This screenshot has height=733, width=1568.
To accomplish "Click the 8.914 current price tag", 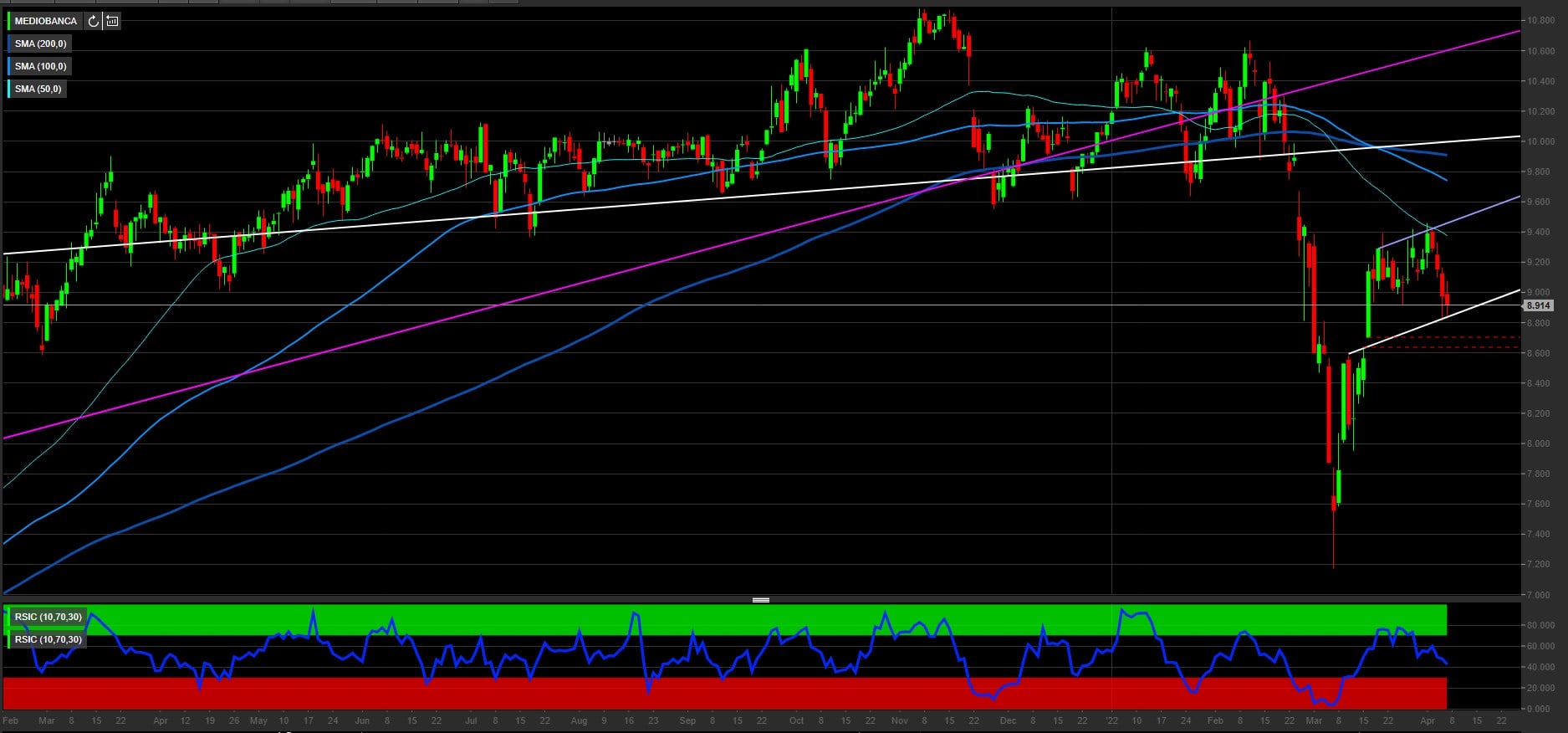I will point(1538,306).
